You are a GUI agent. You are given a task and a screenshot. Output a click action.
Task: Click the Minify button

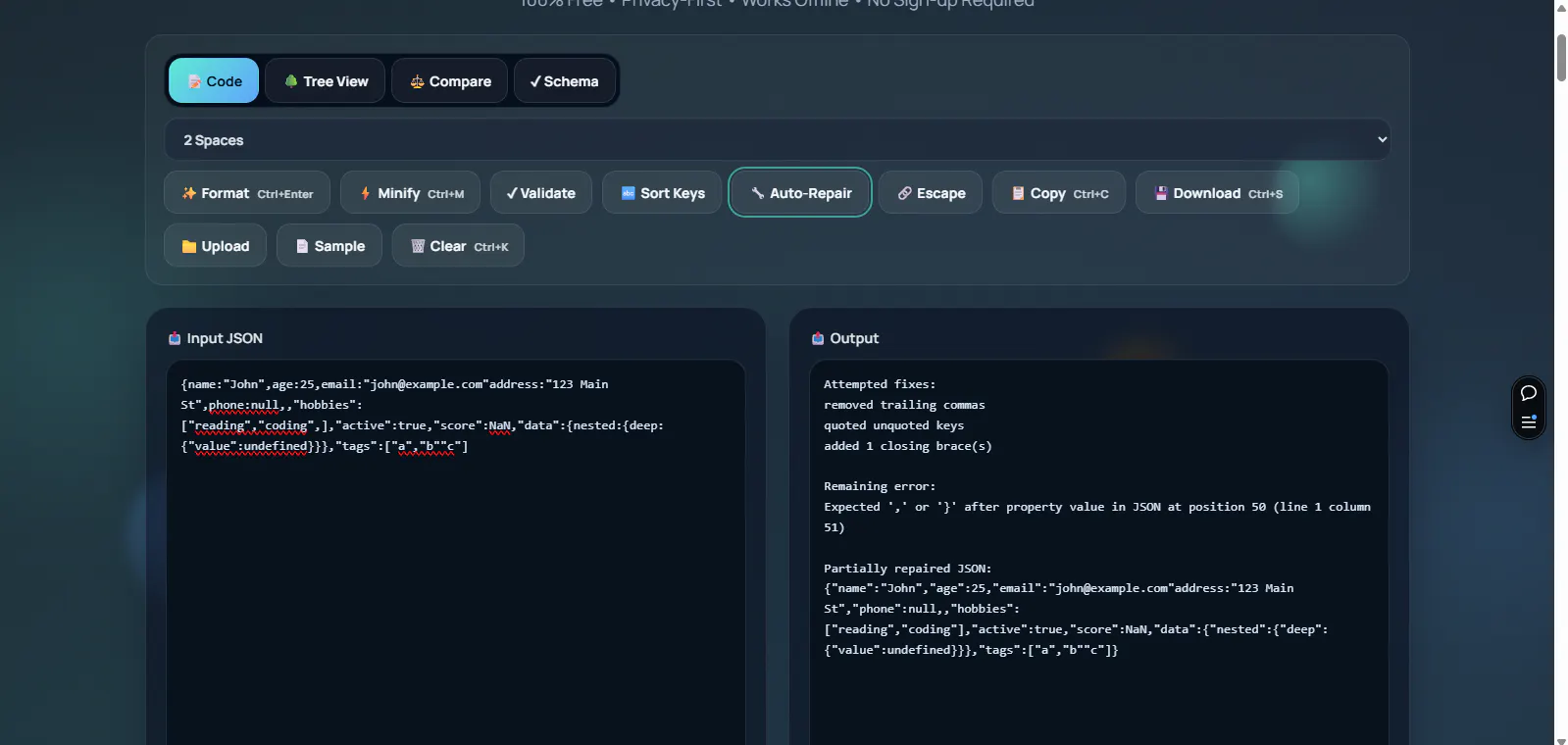tap(410, 192)
